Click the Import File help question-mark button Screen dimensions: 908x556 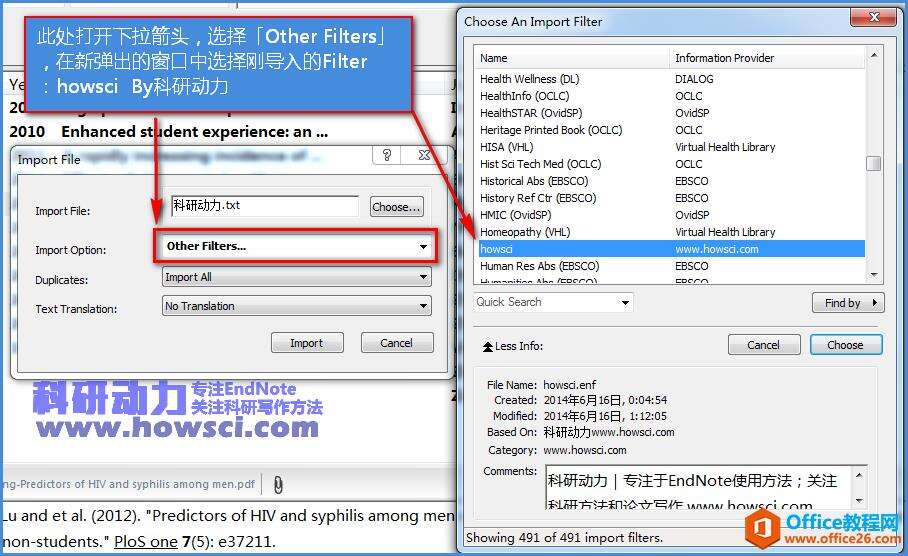click(x=387, y=155)
